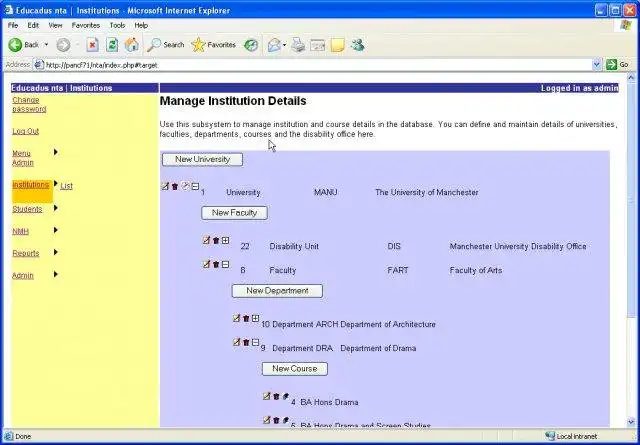Click the Go button beside the address bar
640x445 pixels.
[618, 65]
